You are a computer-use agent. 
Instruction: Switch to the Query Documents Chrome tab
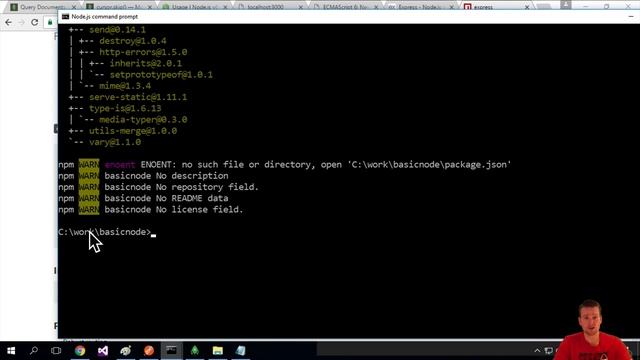(43, 7)
